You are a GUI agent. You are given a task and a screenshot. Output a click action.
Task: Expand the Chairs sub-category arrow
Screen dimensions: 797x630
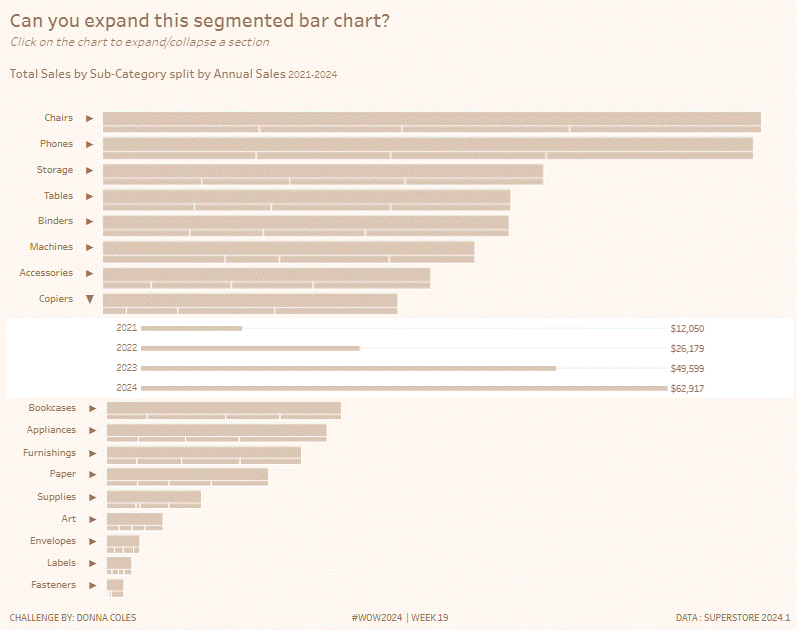pyautogui.click(x=89, y=119)
